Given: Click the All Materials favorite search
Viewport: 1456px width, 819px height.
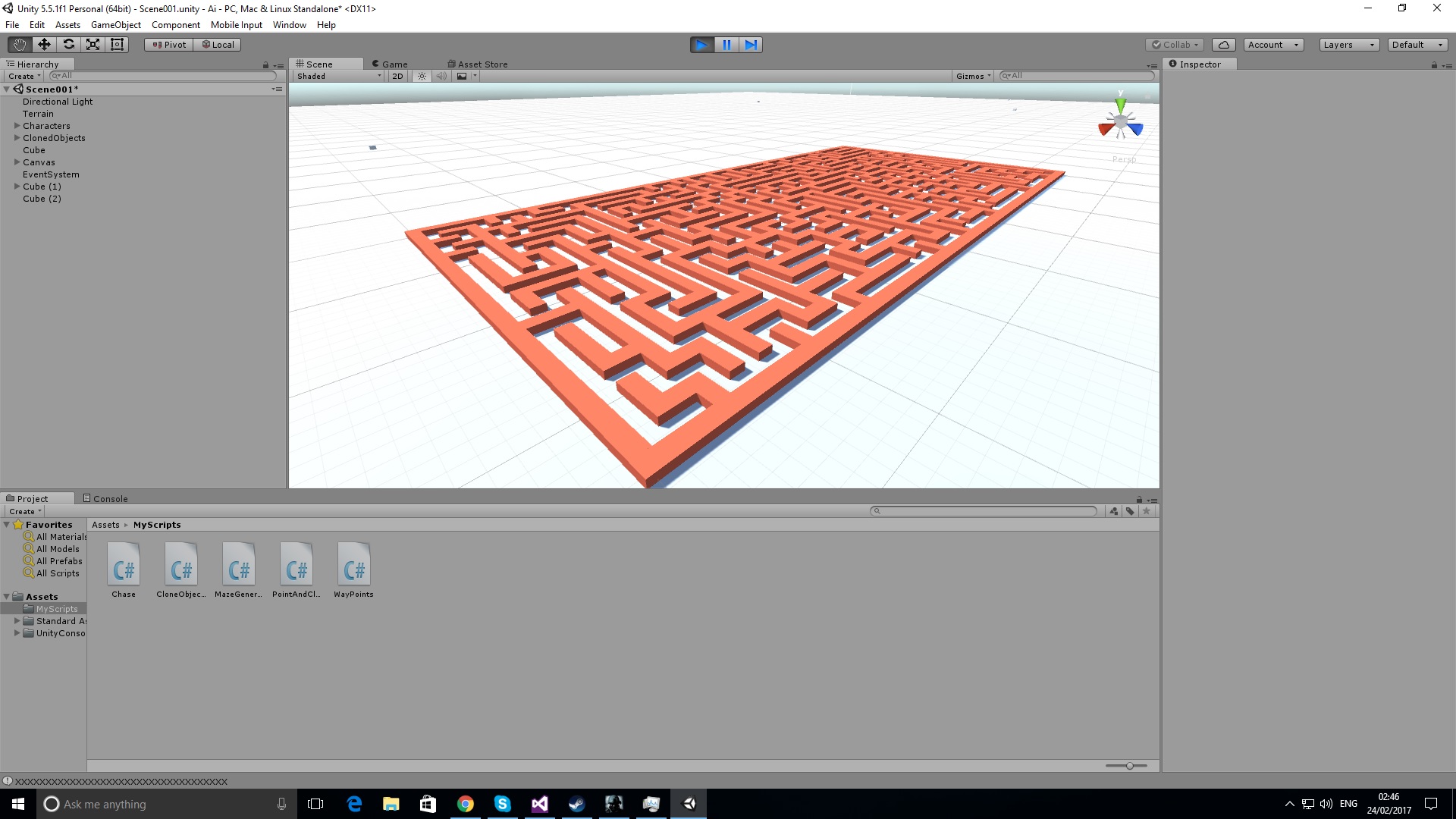Looking at the screenshot, I should [x=55, y=537].
